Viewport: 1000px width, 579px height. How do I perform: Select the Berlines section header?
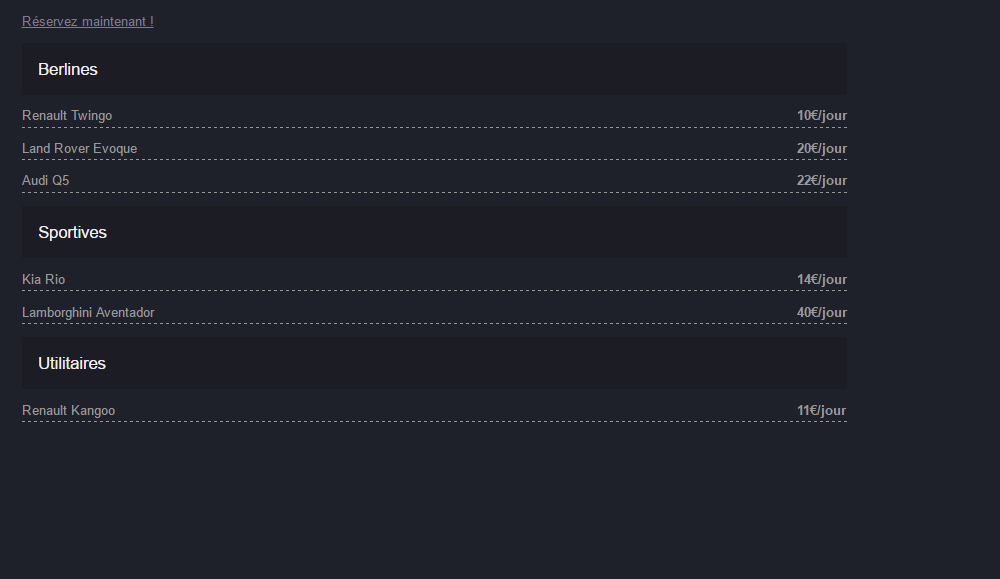pyautogui.click(x=434, y=70)
